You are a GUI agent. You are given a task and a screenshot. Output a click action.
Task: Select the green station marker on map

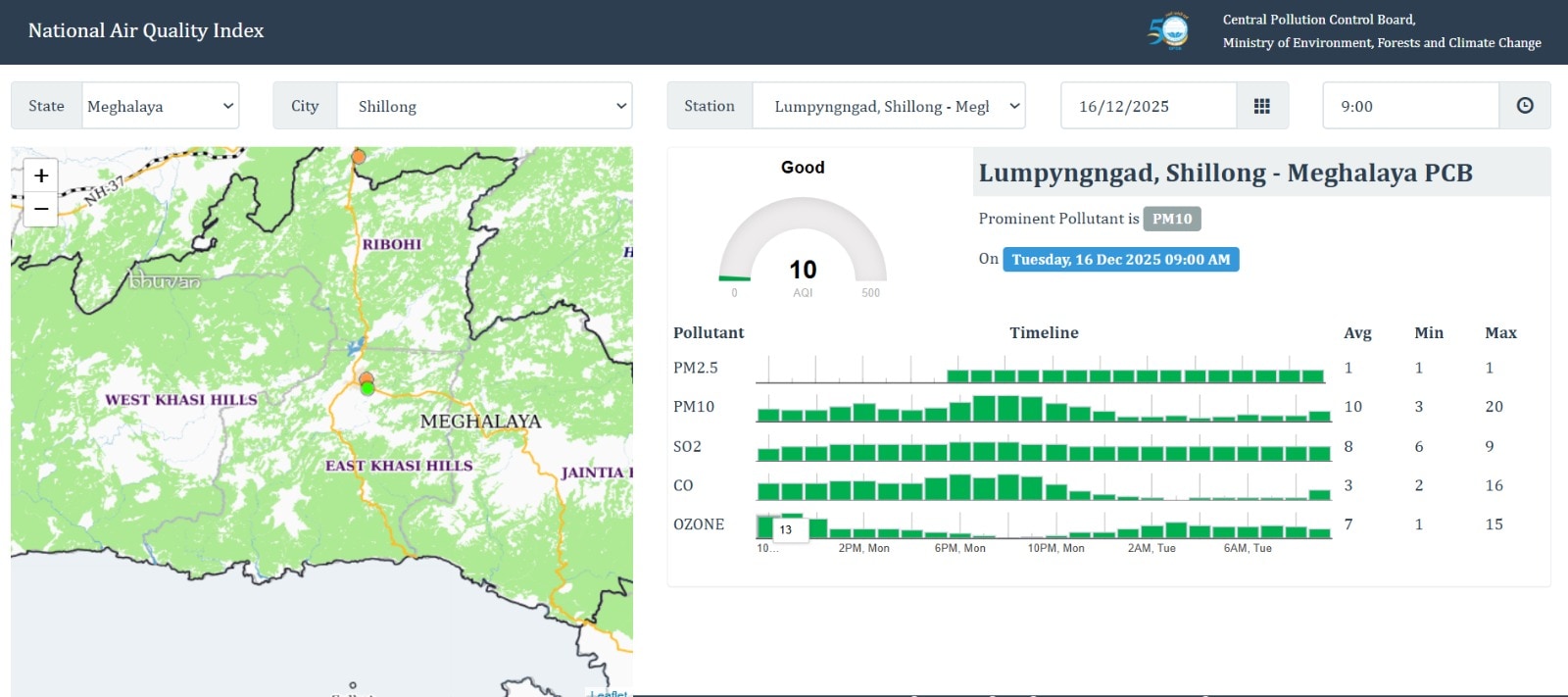[x=367, y=388]
